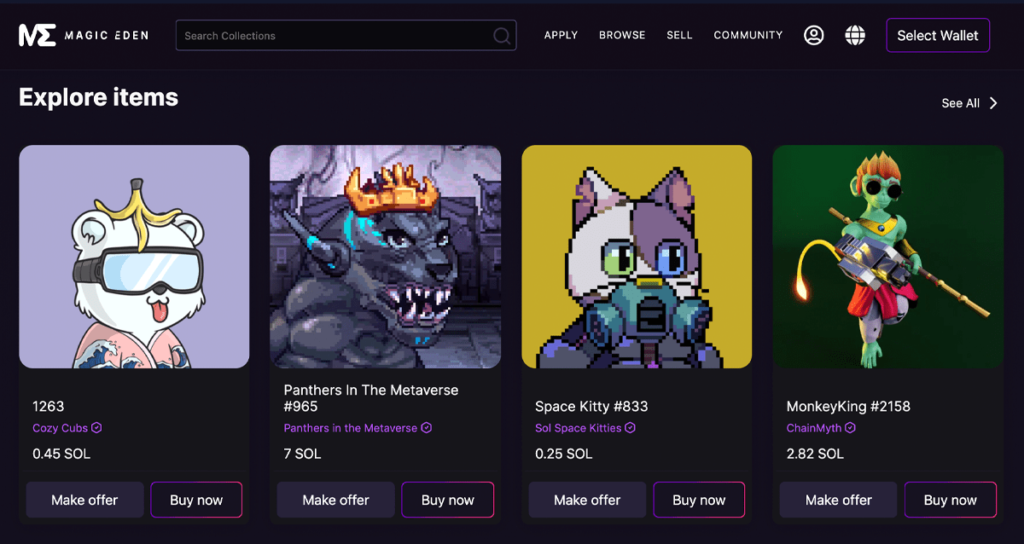Buy now the Space Kitty #833
This screenshot has height=544, width=1024.
point(699,500)
